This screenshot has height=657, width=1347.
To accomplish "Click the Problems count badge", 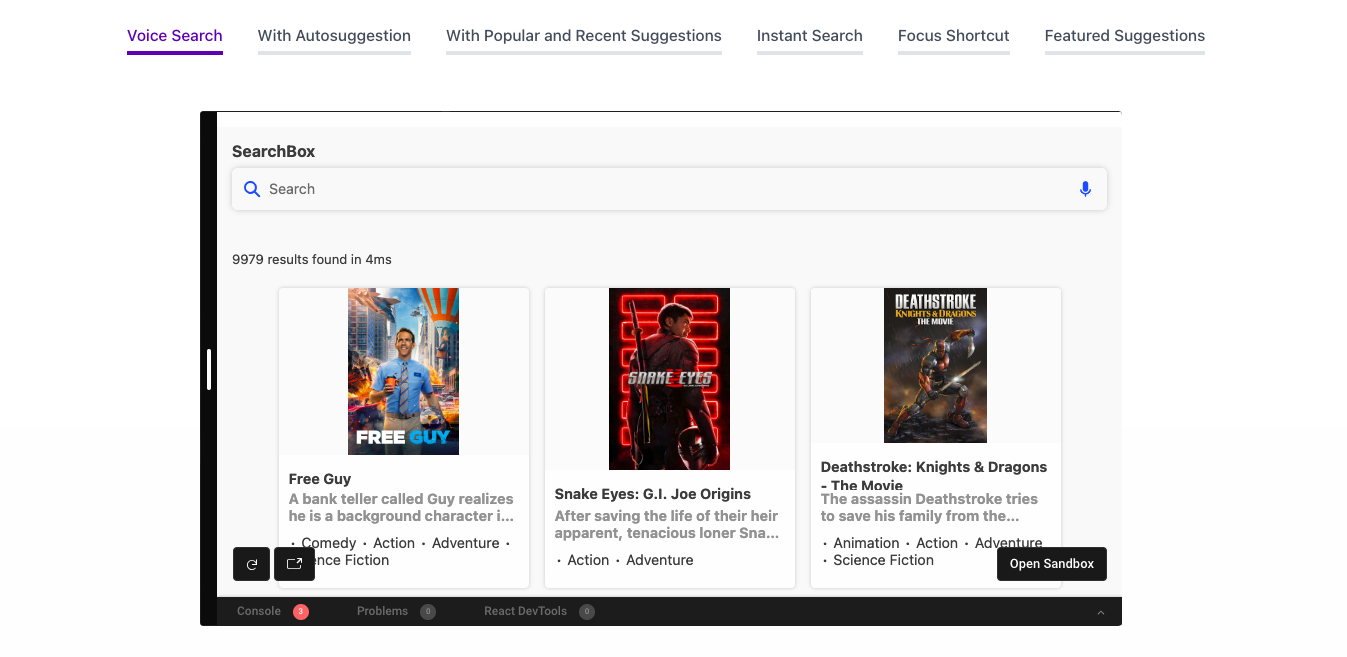I will pyautogui.click(x=428, y=611).
